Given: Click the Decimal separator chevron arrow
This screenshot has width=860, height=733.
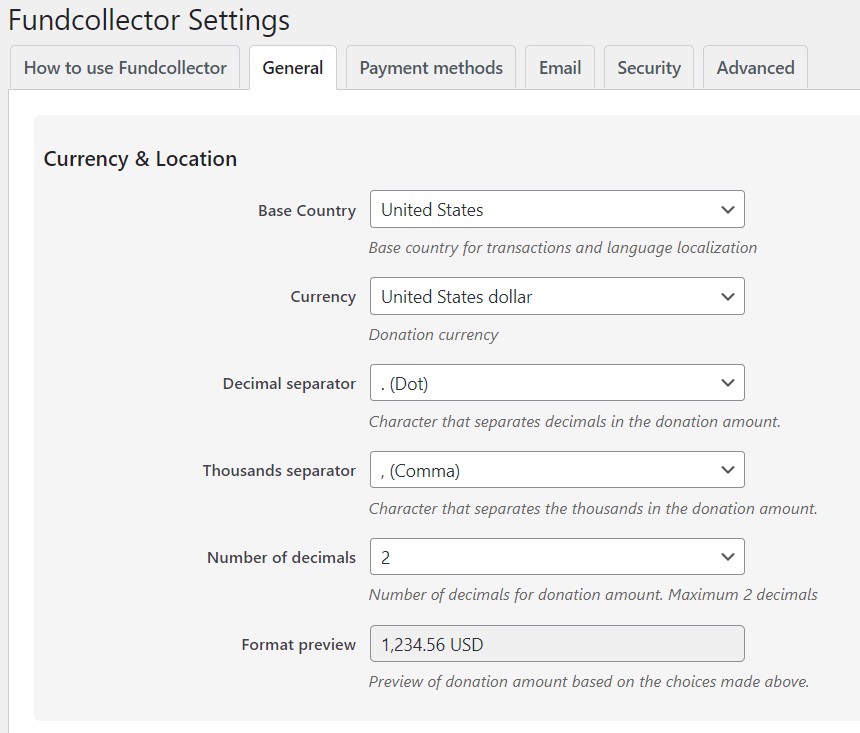Looking at the screenshot, I should tap(728, 382).
